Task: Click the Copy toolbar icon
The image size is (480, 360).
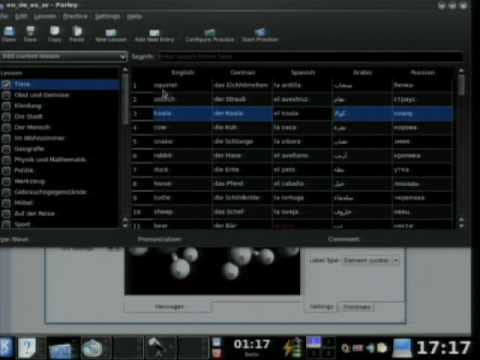Action: (54, 34)
